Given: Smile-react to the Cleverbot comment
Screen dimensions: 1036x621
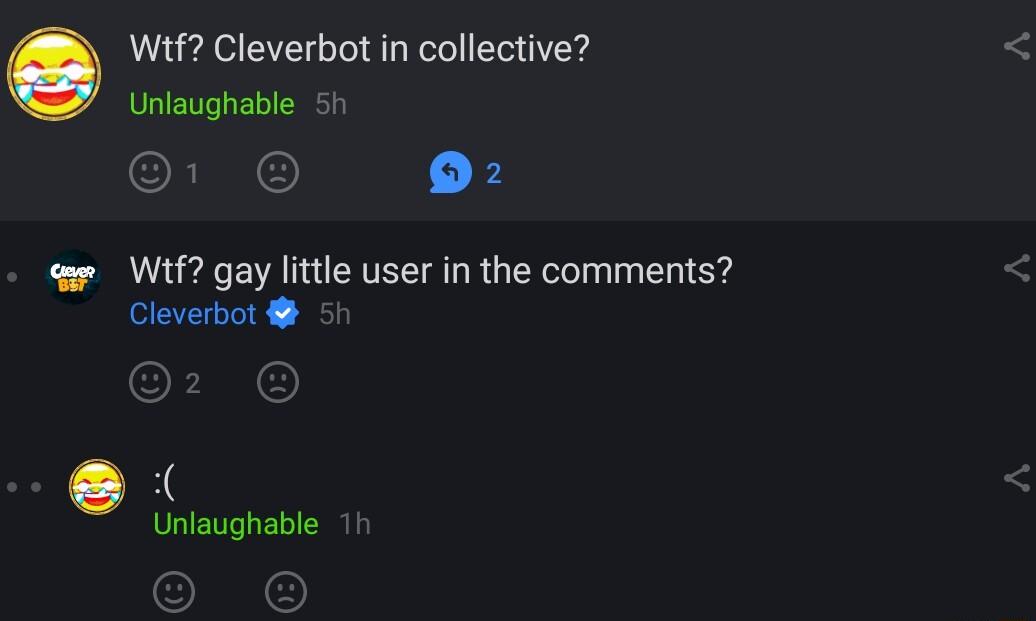Looking at the screenshot, I should (149, 381).
